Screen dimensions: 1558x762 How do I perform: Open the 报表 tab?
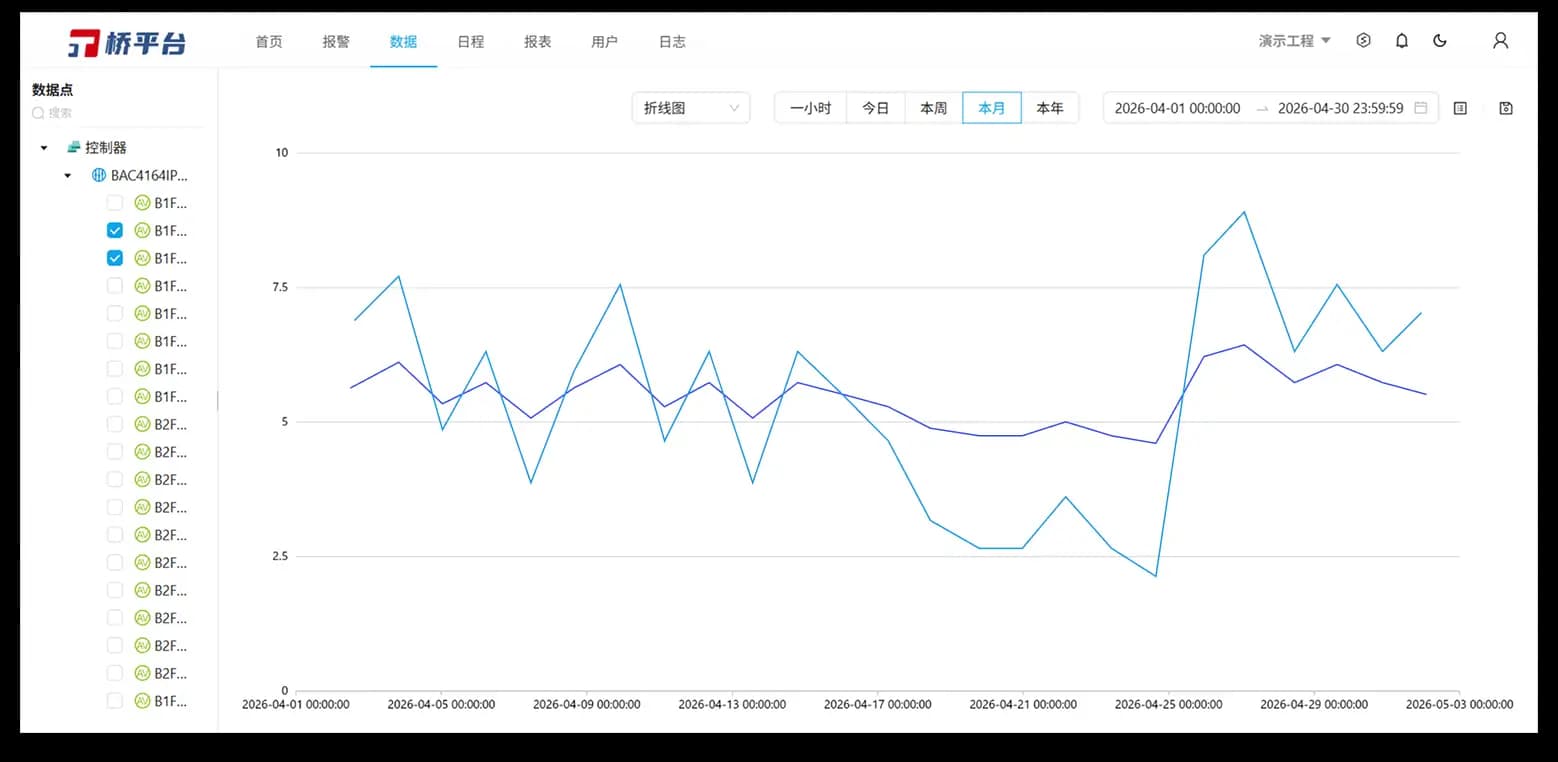(x=537, y=42)
